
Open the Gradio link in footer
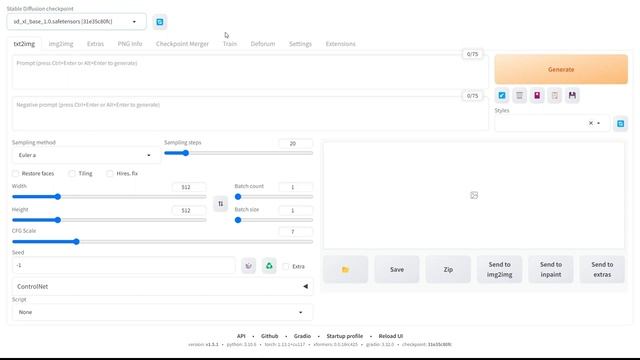point(302,336)
